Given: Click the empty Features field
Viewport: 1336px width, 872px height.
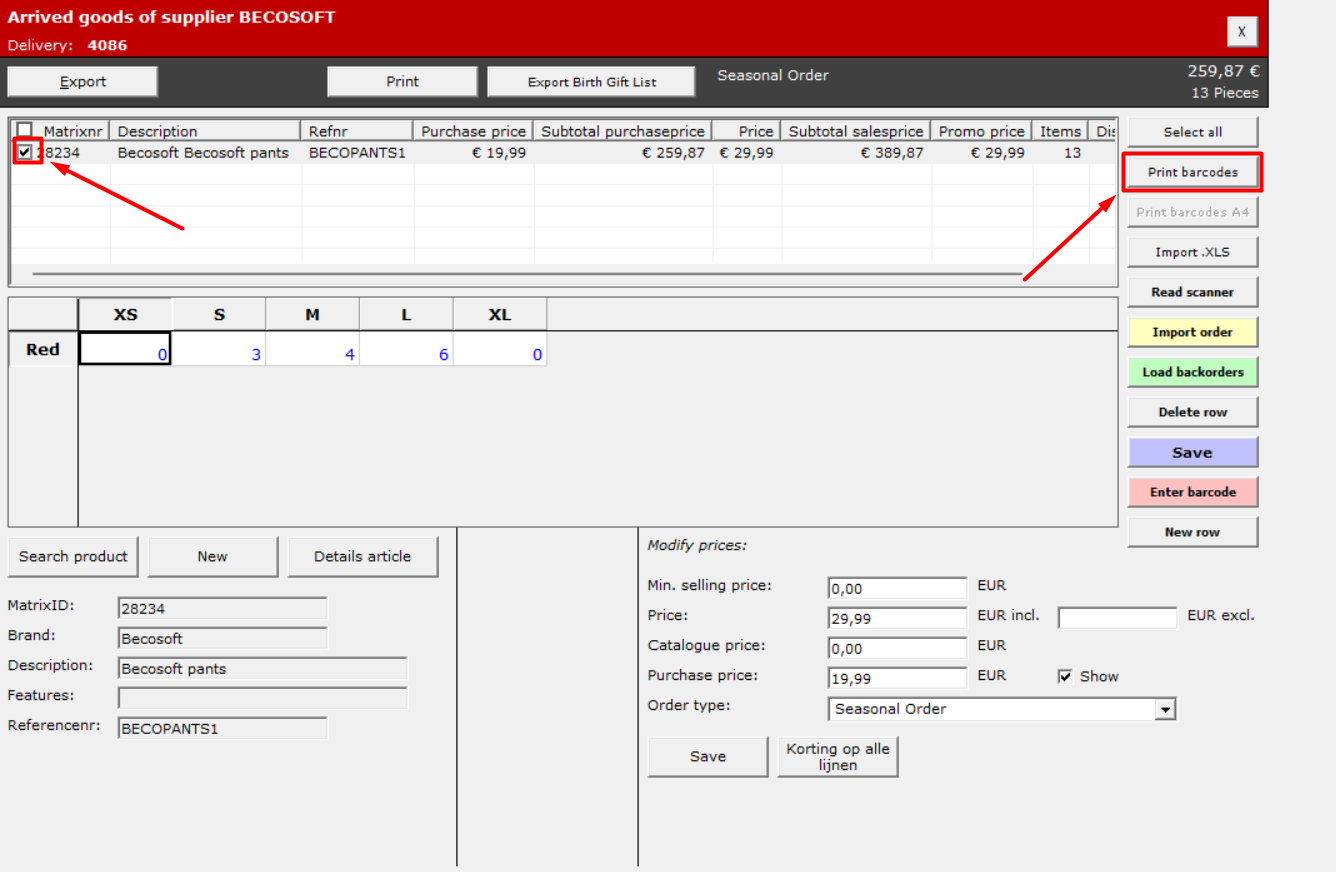Looking at the screenshot, I should click(x=262, y=698).
